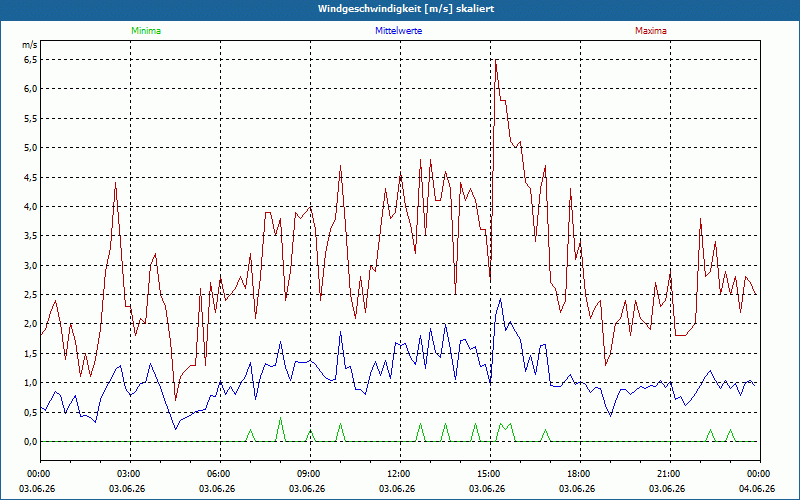Viewport: 800px width, 500px height.
Task: Click the 4,0 y-axis value
Action: [30, 207]
